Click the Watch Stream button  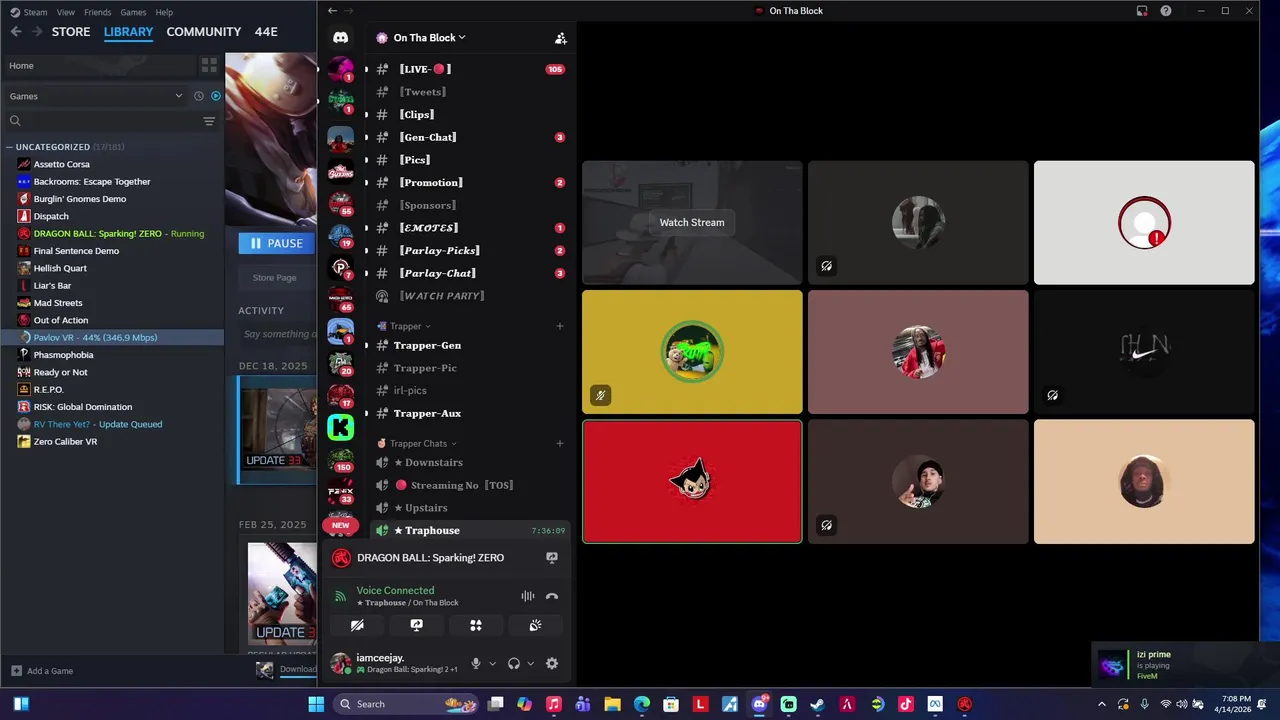point(692,222)
